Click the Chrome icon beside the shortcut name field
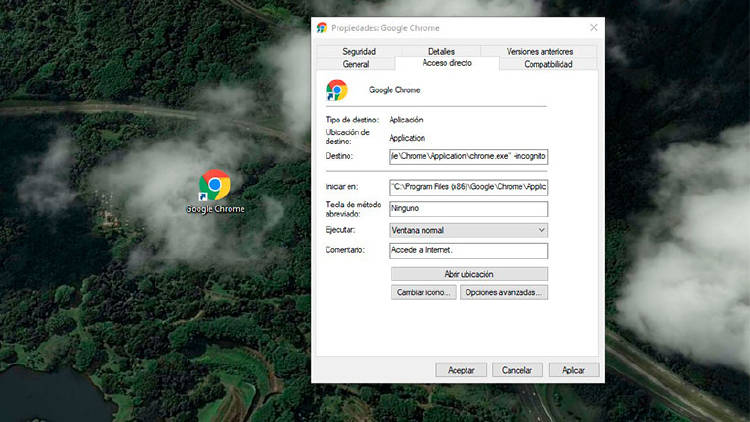The height and width of the screenshot is (422, 750). coord(337,91)
